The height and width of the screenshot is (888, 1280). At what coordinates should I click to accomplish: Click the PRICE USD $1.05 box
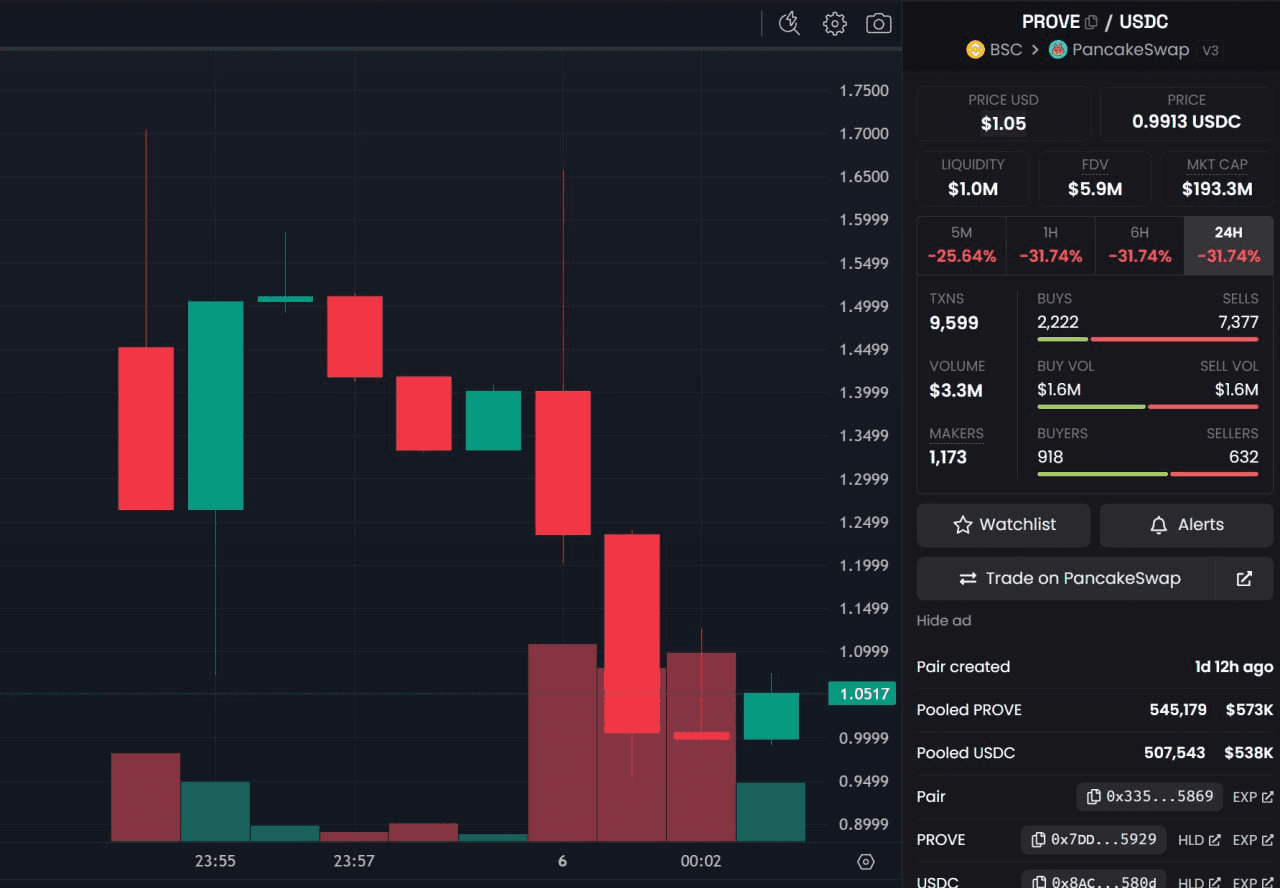coord(1003,113)
